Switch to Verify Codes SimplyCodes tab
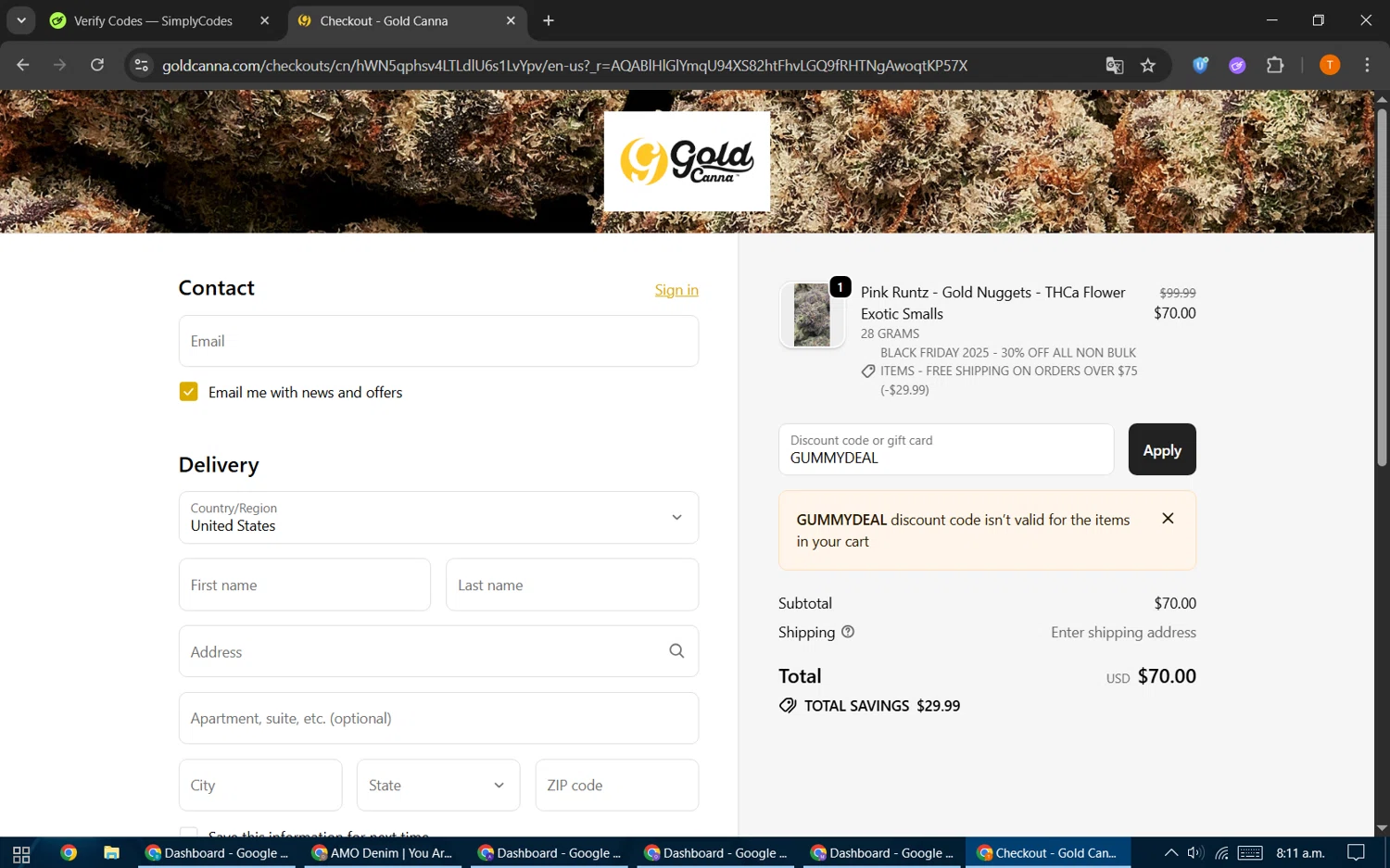The height and width of the screenshot is (868, 1390). (x=153, y=20)
